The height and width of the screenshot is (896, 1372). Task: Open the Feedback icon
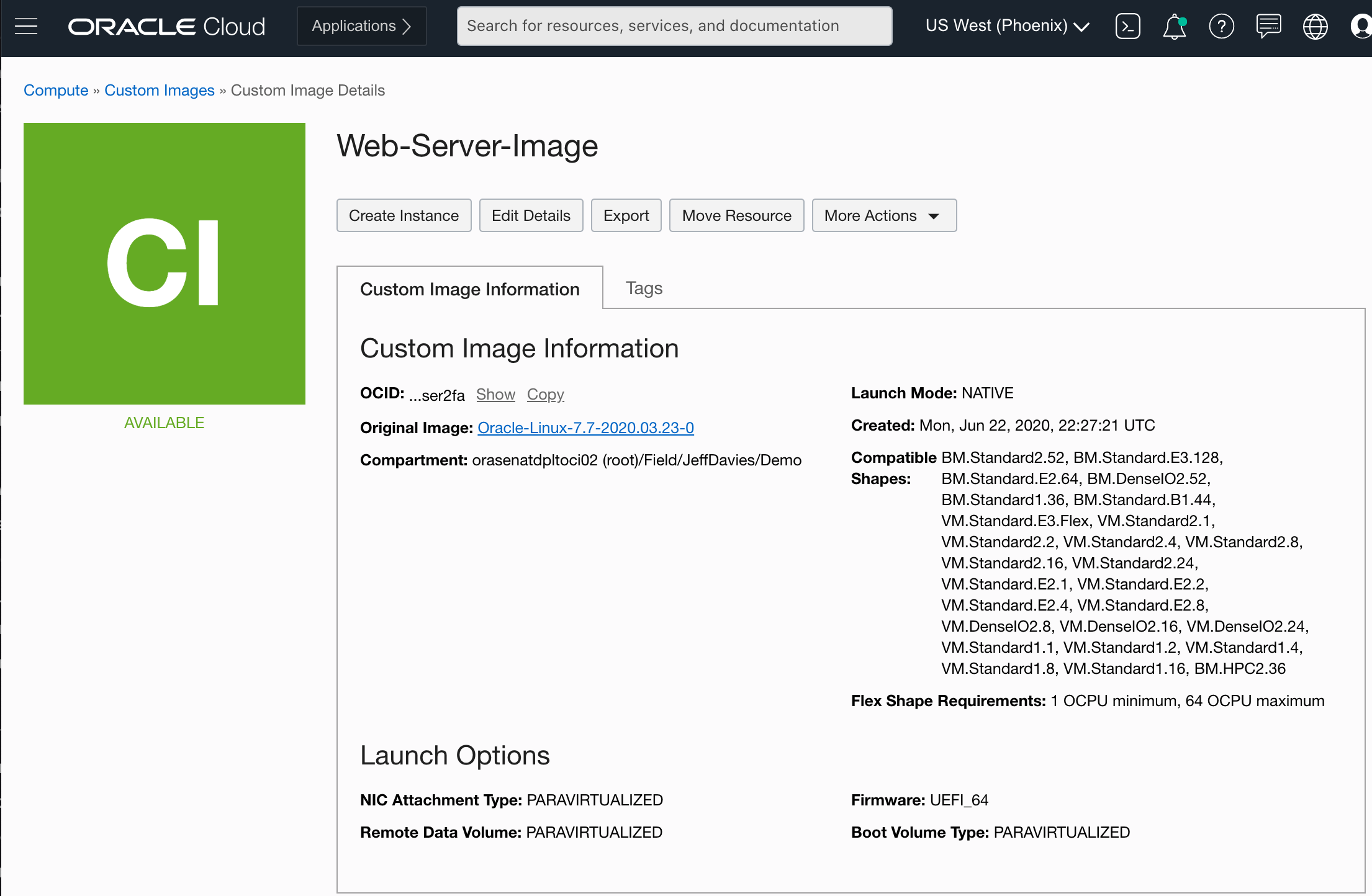[1269, 26]
